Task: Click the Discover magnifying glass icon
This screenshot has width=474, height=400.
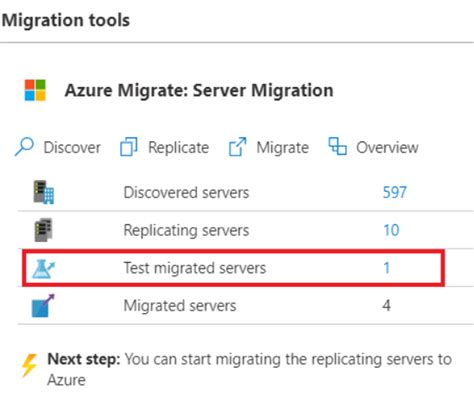Action: coord(24,147)
